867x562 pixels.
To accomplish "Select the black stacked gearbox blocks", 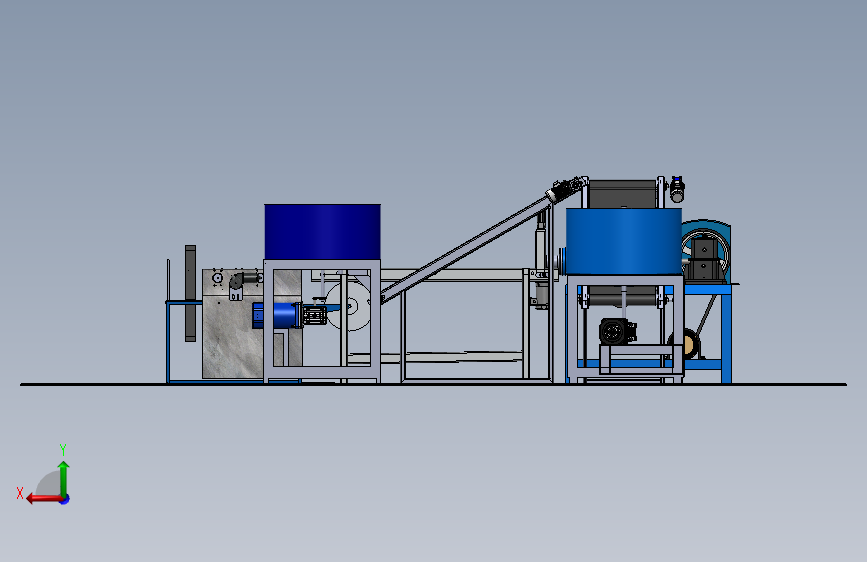I will pos(704,259).
